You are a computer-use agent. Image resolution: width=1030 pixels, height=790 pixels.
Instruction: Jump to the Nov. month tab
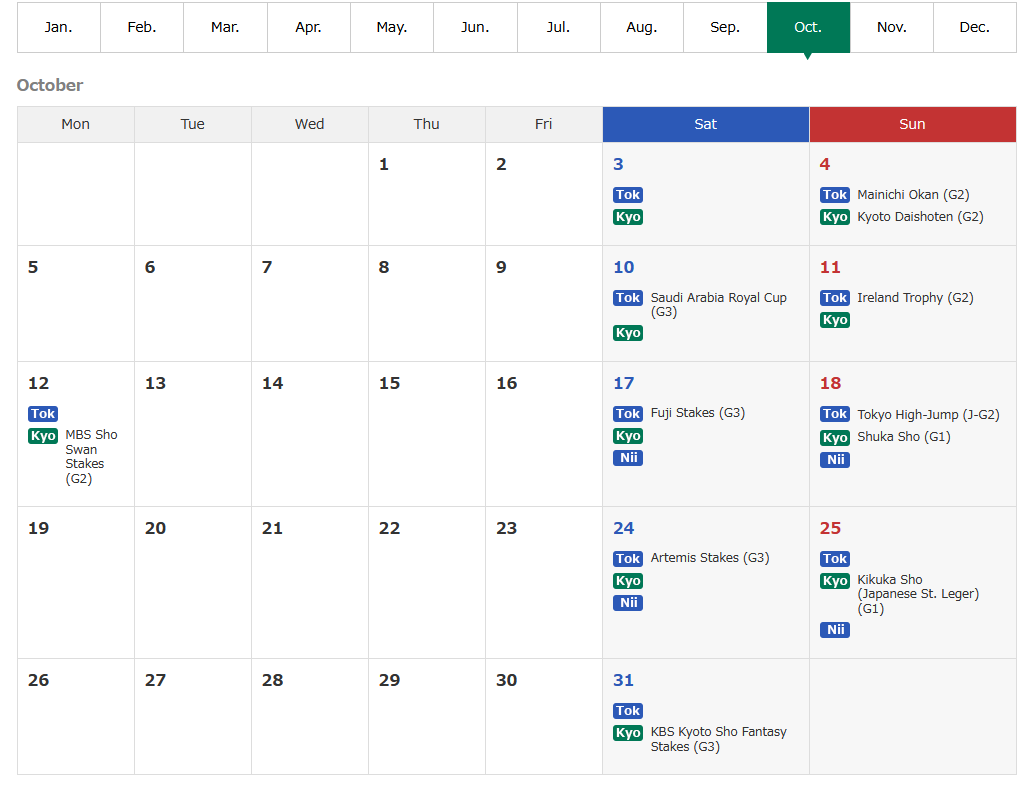coord(891,27)
